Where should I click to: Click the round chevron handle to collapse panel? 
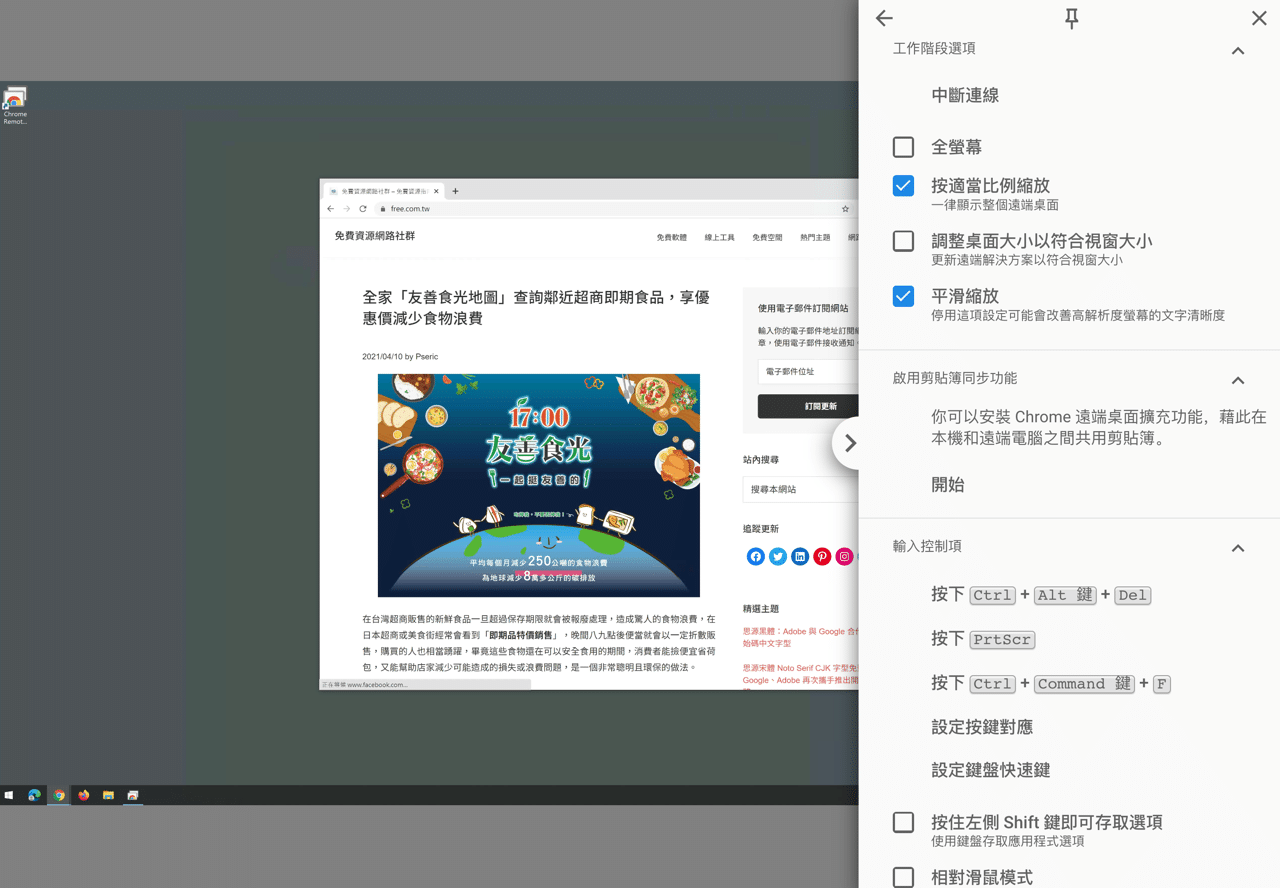coord(849,443)
